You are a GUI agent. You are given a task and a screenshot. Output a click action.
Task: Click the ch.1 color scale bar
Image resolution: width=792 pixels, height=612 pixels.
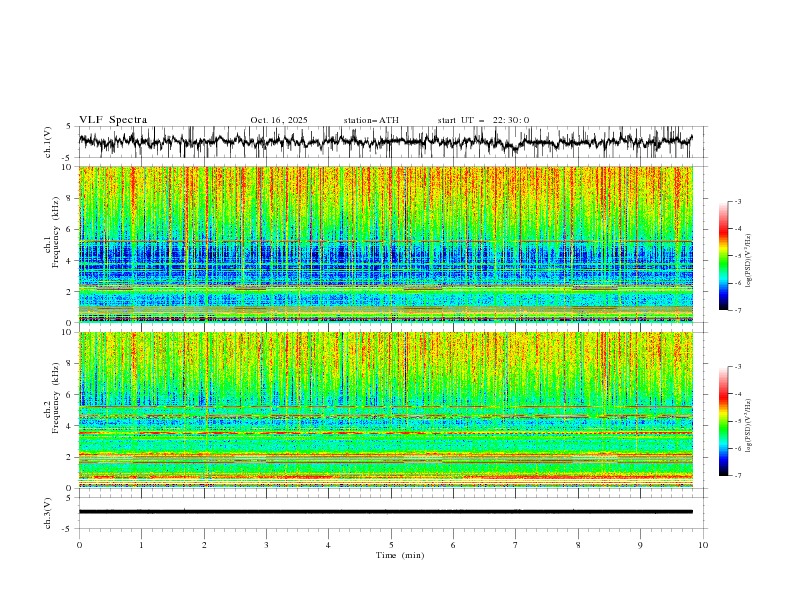coord(723,255)
